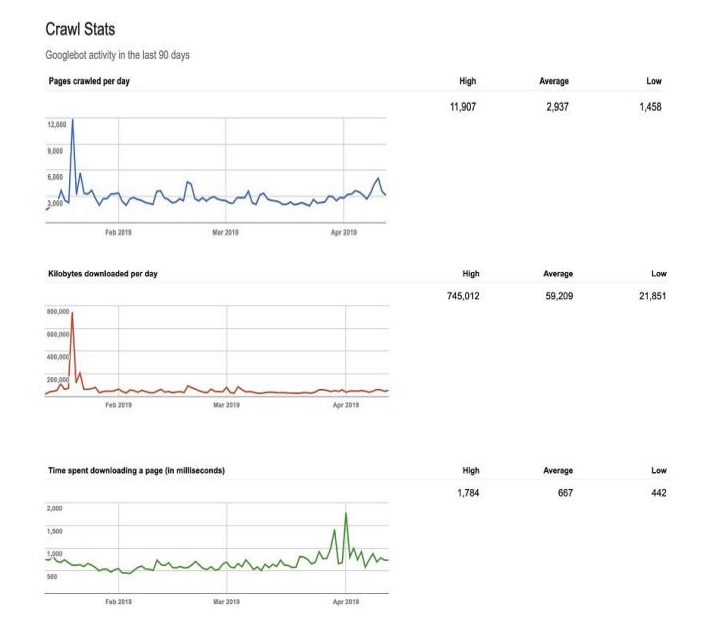Click the download time High value 1,784
727x629 pixels.
tap(467, 492)
